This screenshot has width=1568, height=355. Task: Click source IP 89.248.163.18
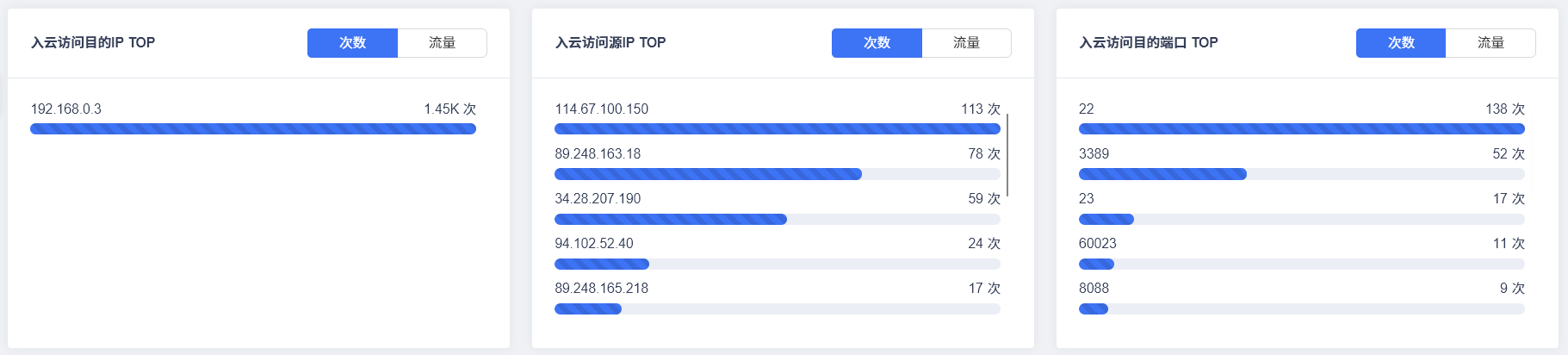coord(598,154)
